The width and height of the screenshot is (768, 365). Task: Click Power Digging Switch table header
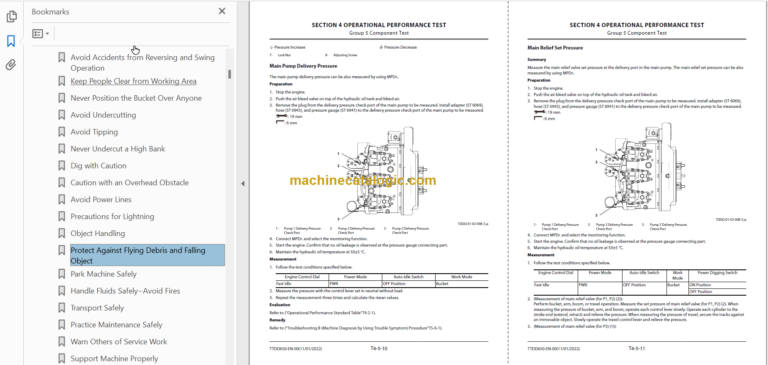717,272
